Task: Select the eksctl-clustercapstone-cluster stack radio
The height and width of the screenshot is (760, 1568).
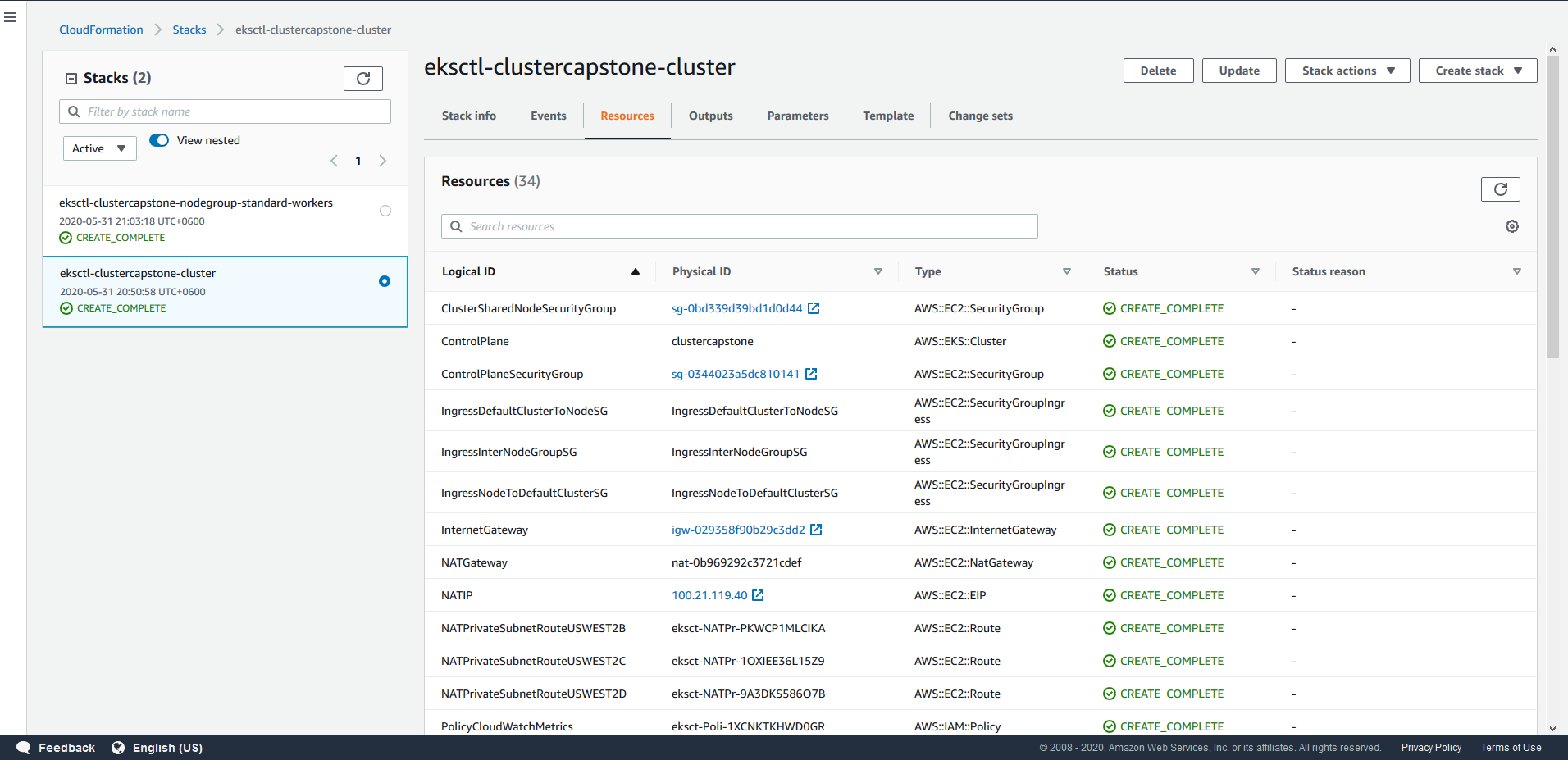Action: pos(385,281)
